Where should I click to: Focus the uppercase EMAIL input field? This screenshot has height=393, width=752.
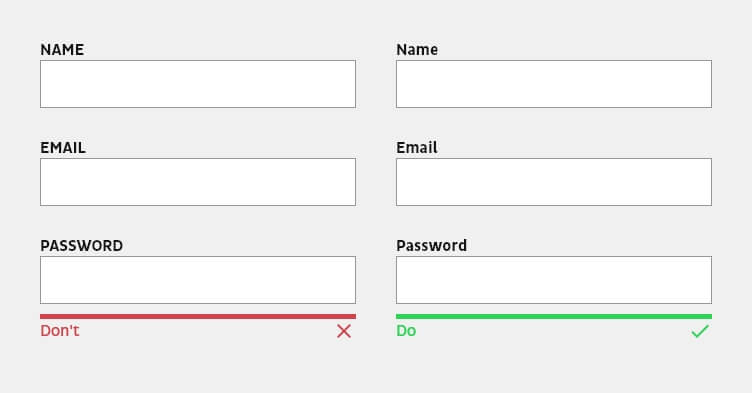[198, 182]
